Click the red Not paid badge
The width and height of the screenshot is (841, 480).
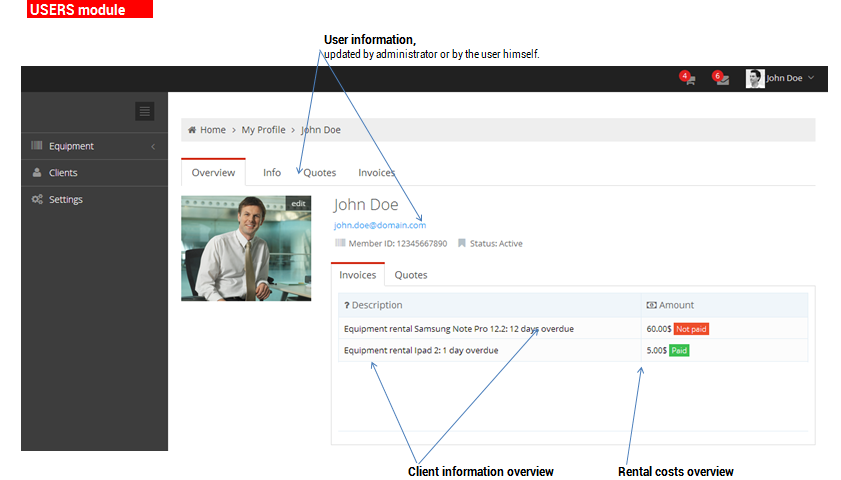[691, 329]
